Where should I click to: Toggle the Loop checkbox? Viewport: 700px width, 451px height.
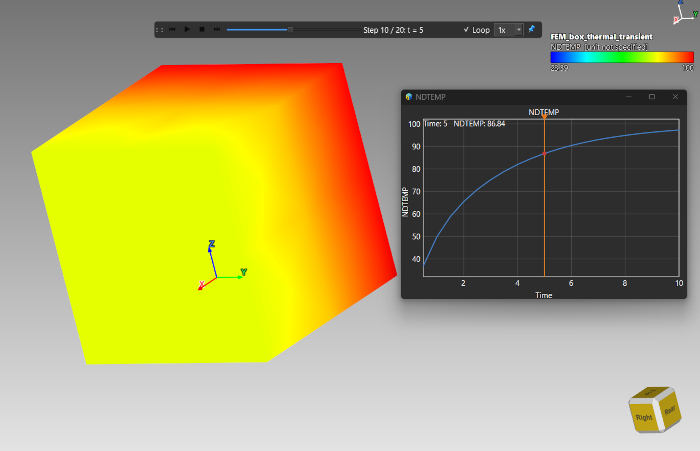point(476,30)
